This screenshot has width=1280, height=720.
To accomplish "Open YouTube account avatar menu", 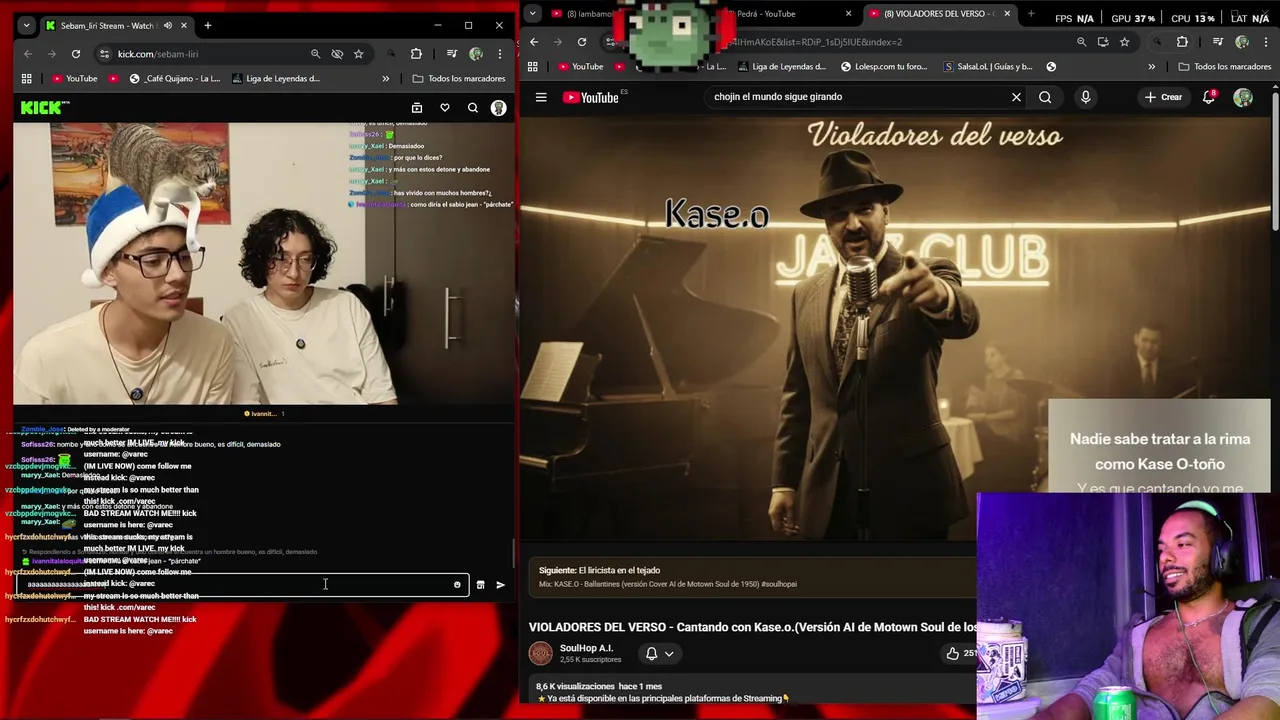I will click(x=1243, y=97).
